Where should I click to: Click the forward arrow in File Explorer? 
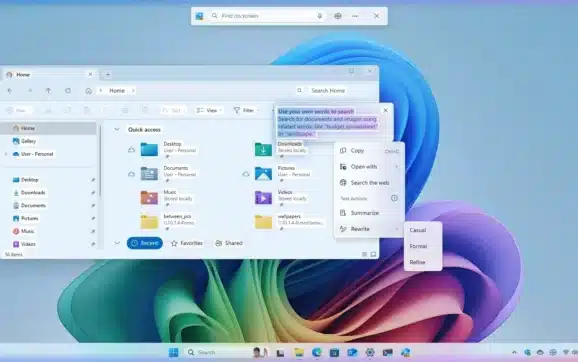tap(30, 90)
